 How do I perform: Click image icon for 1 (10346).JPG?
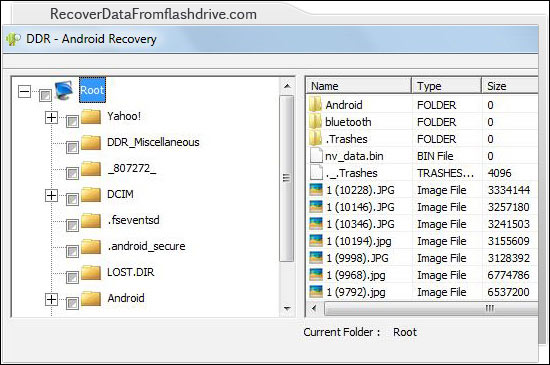(x=316, y=224)
